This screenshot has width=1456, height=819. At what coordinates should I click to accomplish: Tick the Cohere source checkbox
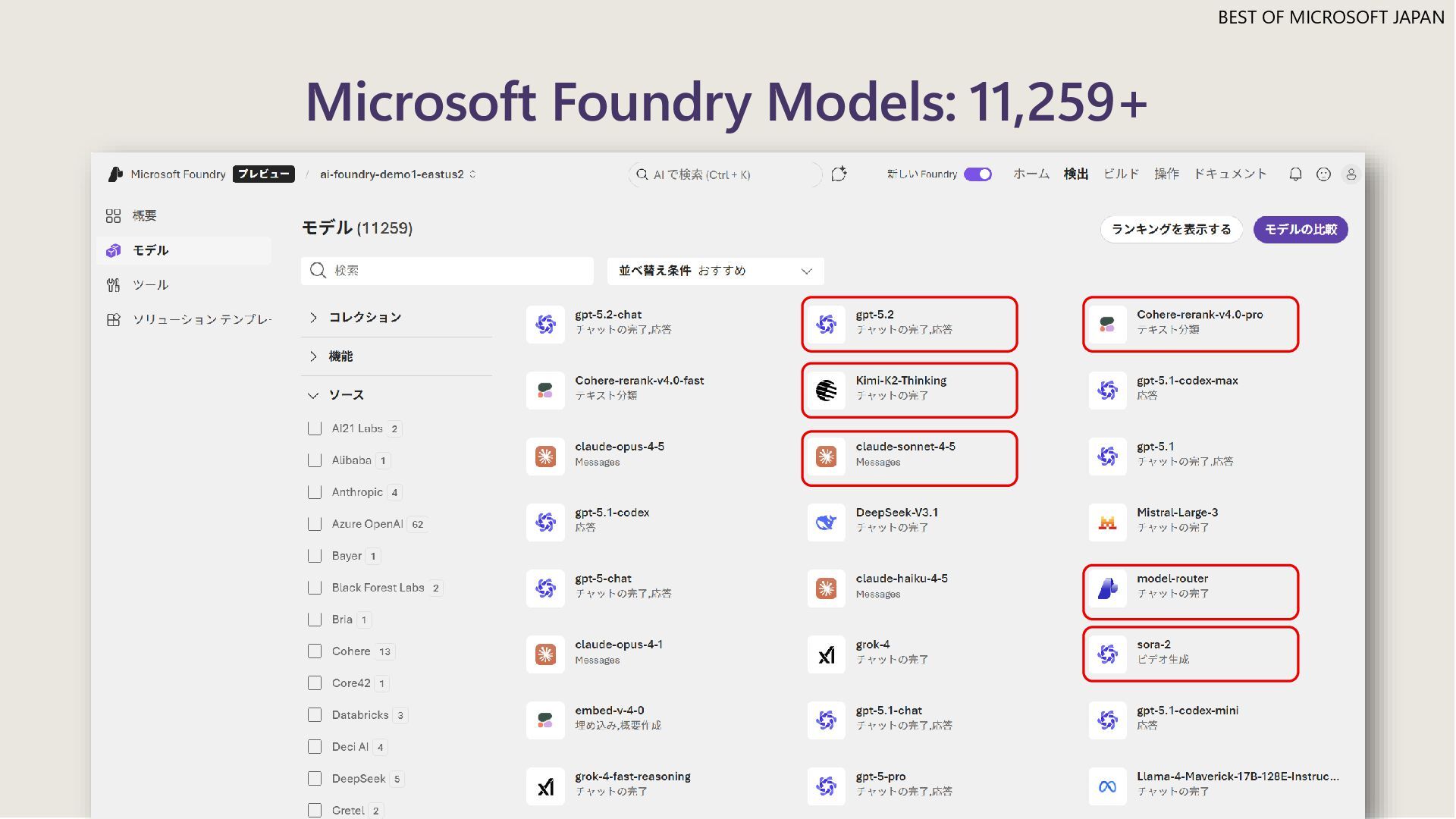pos(315,651)
